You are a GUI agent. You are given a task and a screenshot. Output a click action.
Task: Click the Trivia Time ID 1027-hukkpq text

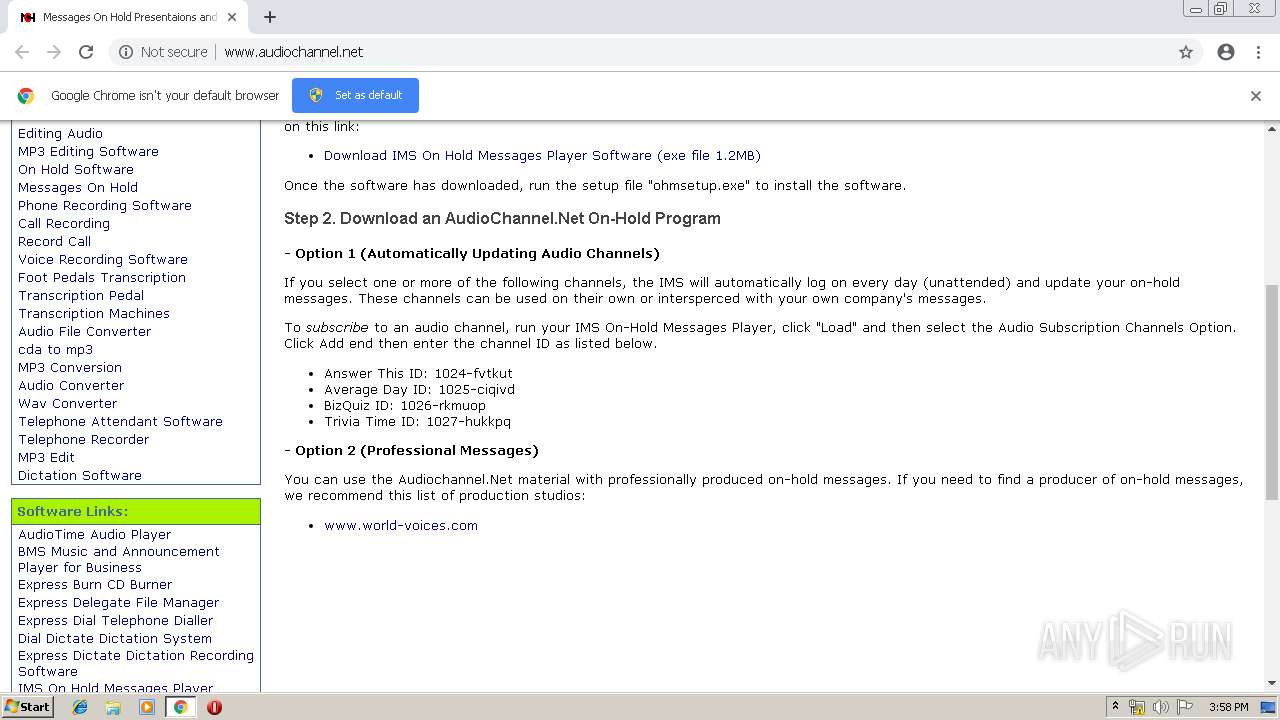point(417,421)
